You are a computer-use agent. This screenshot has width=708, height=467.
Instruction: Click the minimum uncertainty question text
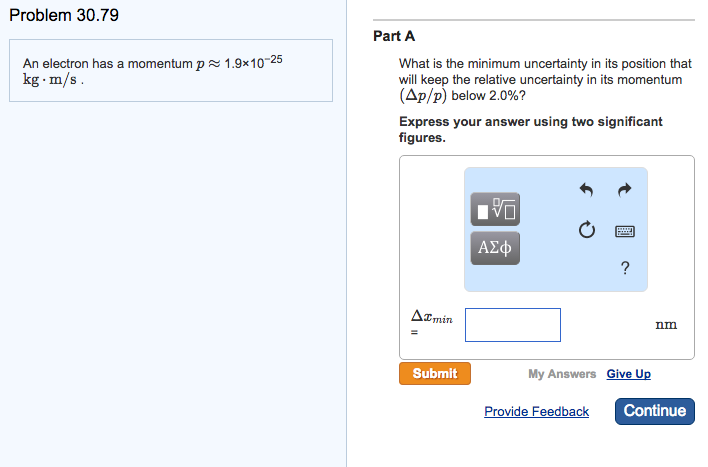click(x=545, y=79)
